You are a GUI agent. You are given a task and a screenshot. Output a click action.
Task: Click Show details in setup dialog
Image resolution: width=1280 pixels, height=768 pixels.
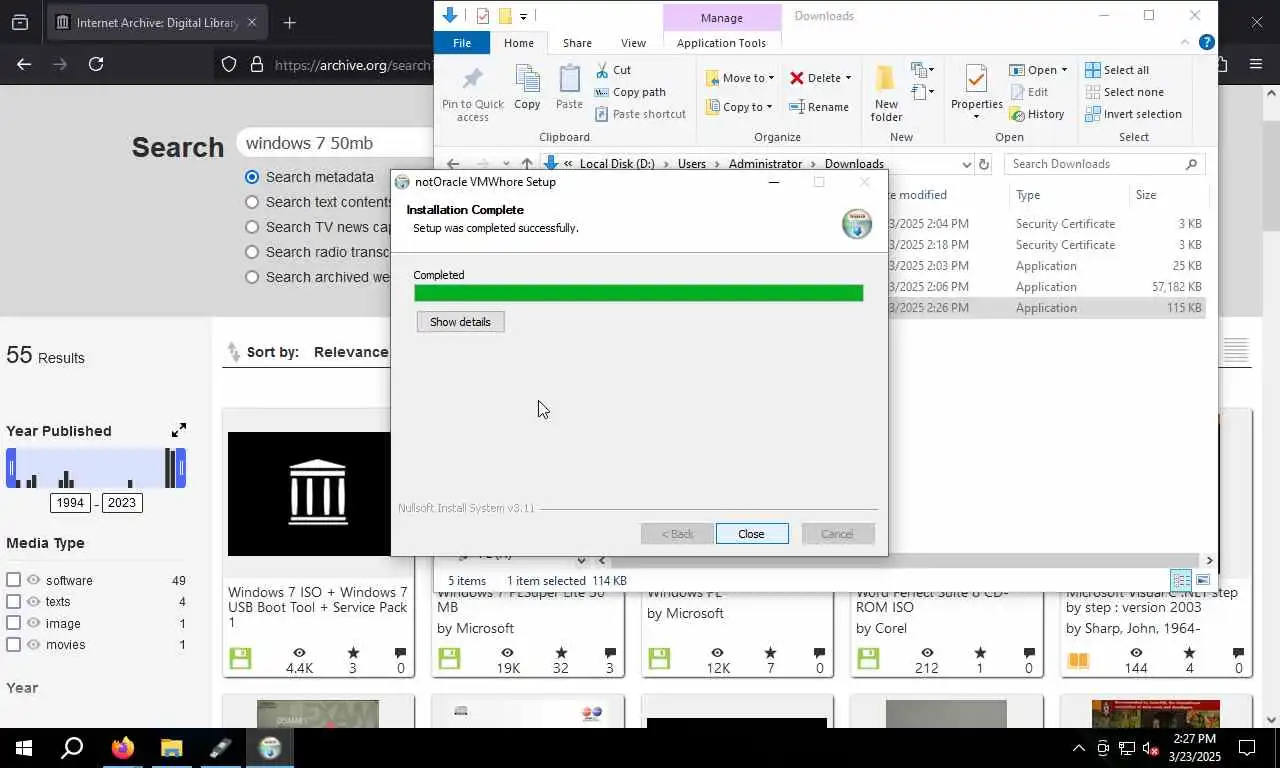460,322
